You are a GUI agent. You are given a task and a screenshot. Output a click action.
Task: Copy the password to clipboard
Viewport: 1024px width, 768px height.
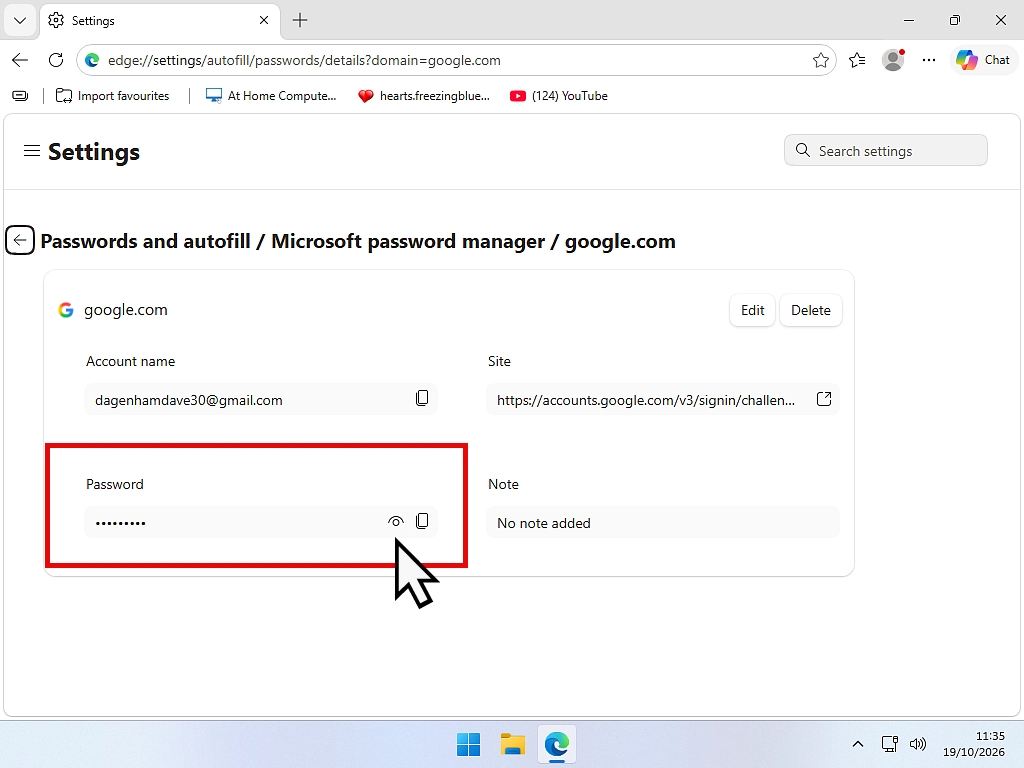tap(423, 521)
